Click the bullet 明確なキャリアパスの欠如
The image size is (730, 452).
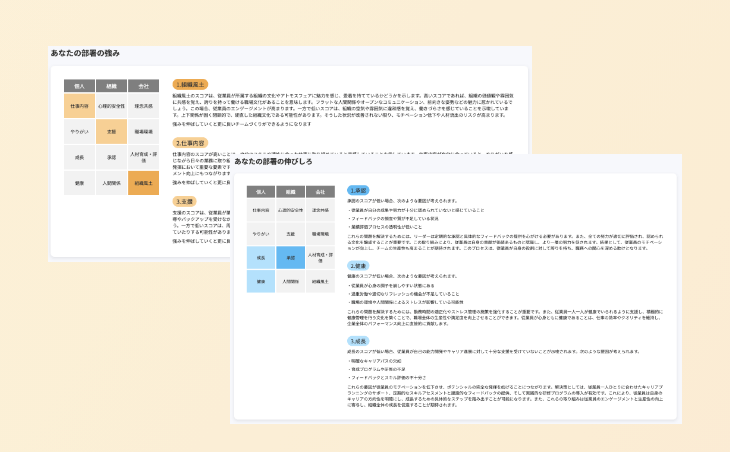point(375,361)
